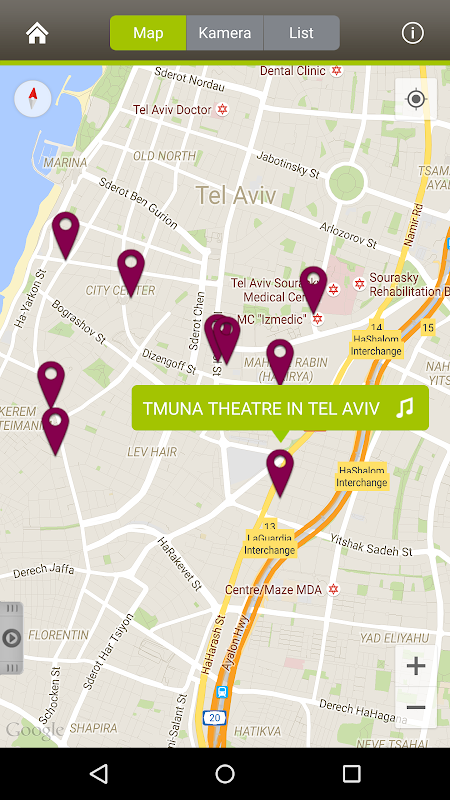Viewport: 450px width, 800px height.
Task: Select the lower pin near Kerem Hateimanim
Action: coord(56,431)
